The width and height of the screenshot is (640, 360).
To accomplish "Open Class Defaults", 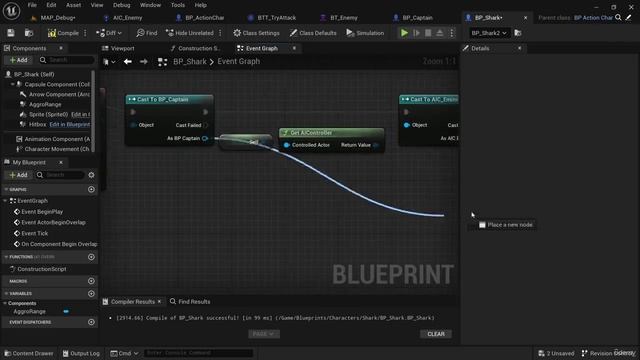I will coord(313,33).
